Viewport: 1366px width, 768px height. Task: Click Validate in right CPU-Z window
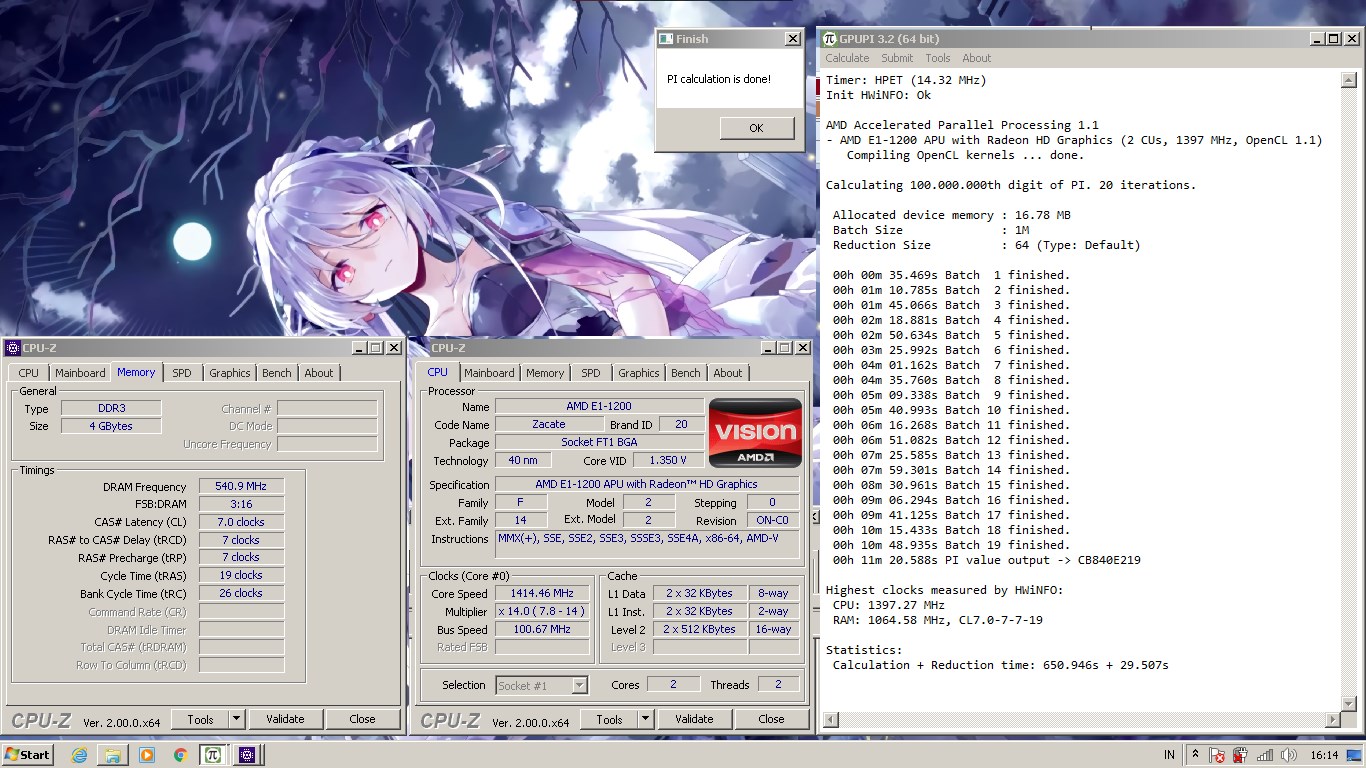pos(694,719)
